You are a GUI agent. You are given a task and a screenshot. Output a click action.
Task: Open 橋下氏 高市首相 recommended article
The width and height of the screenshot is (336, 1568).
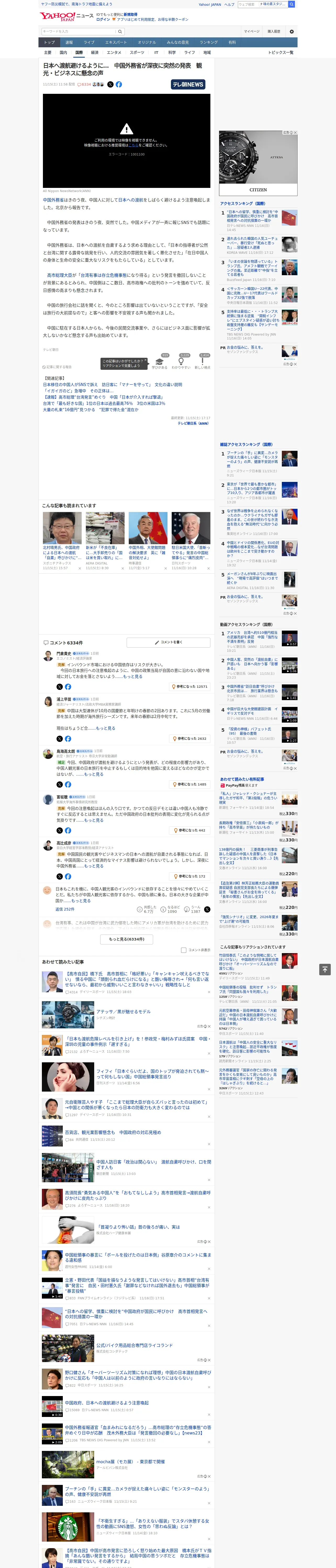click(137, 979)
